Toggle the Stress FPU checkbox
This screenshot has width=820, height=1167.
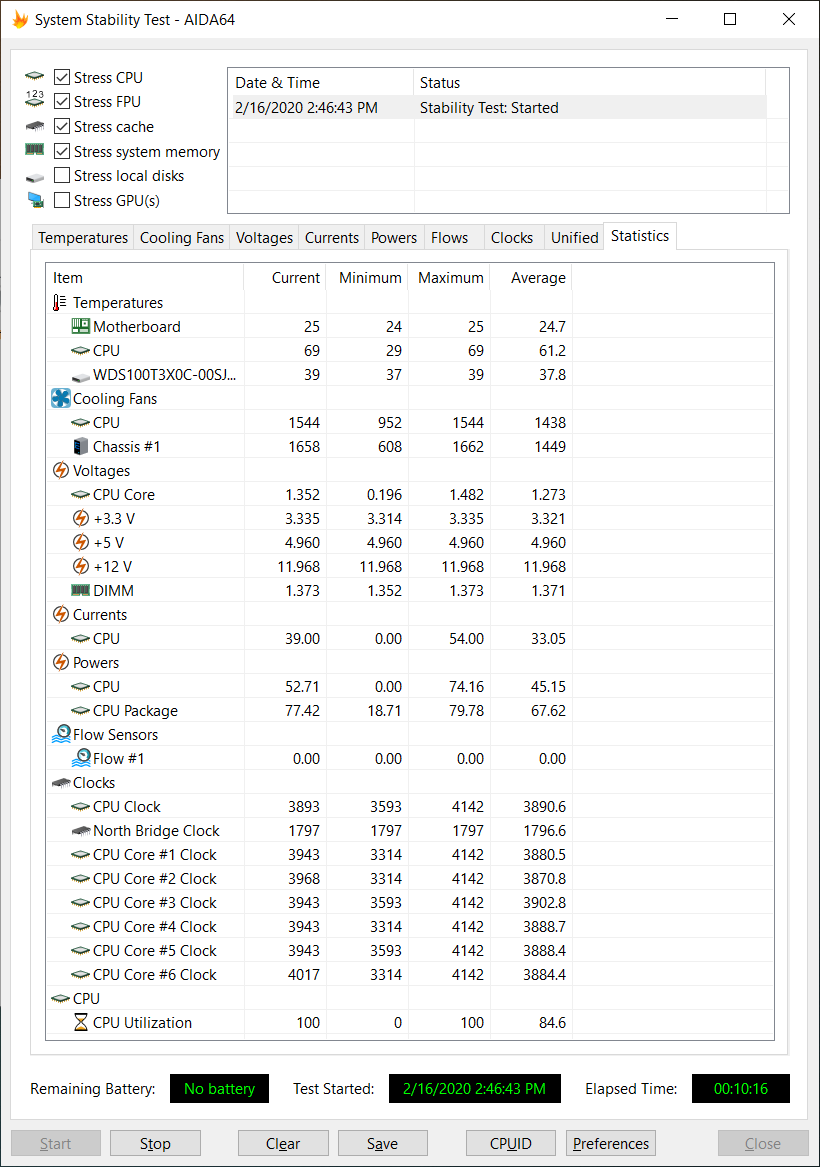pyautogui.click(x=63, y=102)
